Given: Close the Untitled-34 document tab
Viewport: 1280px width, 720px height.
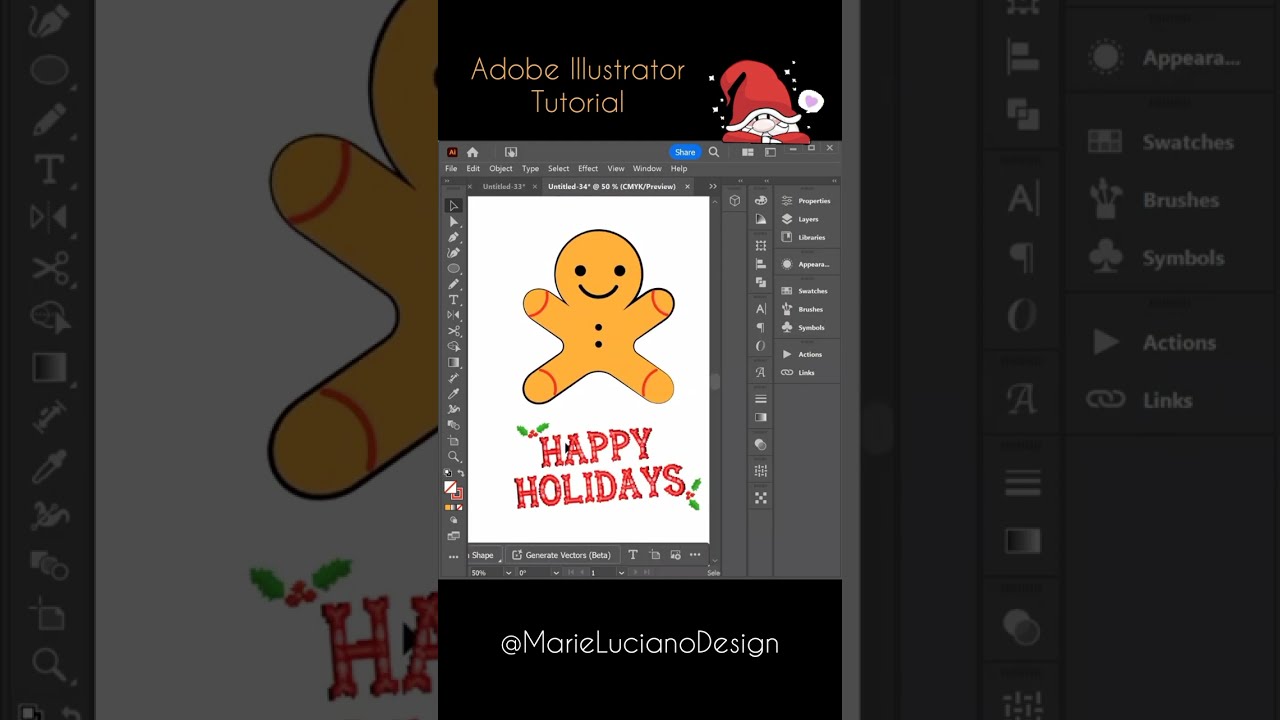Looking at the screenshot, I should click(x=687, y=186).
